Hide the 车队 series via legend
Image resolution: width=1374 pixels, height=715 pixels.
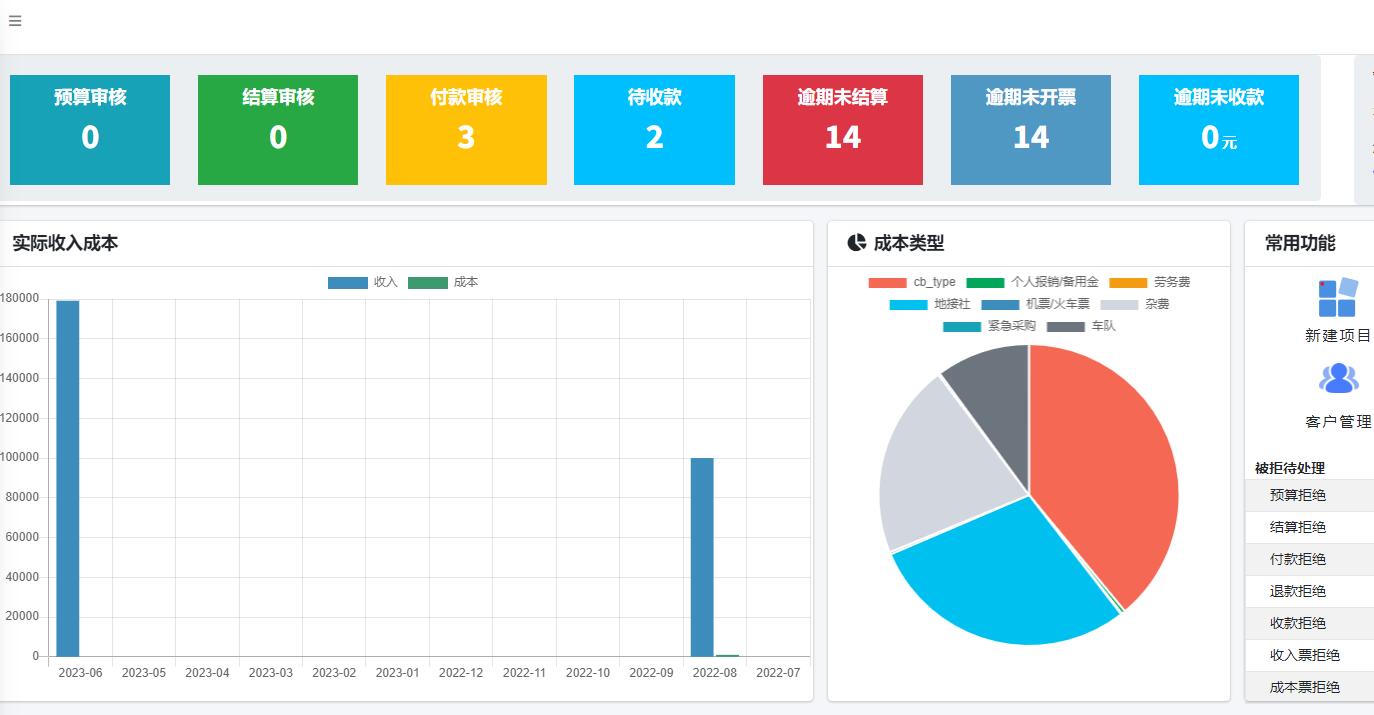[1081, 326]
